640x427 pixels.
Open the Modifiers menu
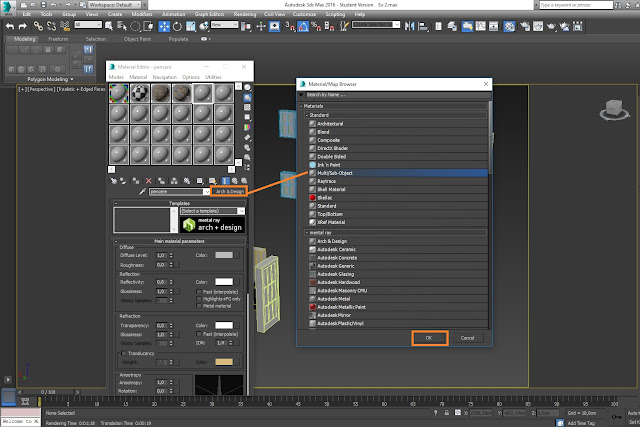click(x=142, y=14)
